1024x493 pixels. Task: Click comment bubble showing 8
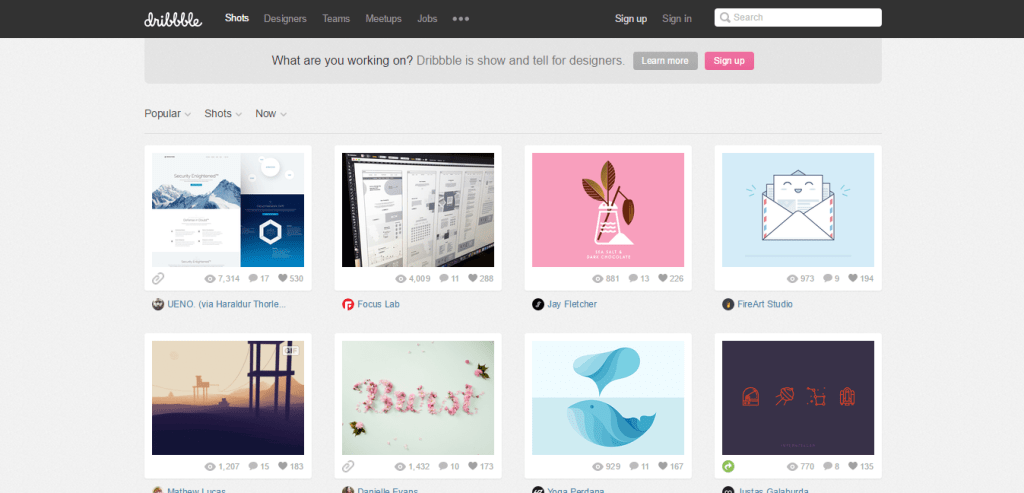(x=828, y=466)
